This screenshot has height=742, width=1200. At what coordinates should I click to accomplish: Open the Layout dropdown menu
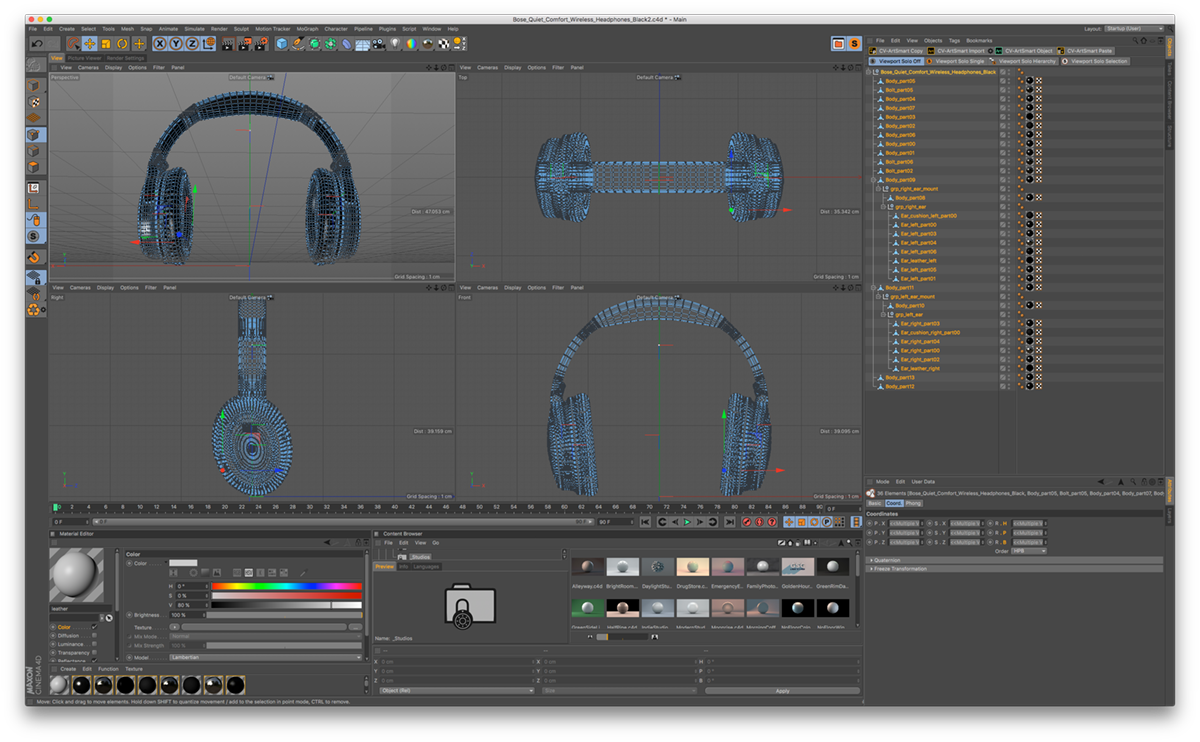pos(1133,29)
